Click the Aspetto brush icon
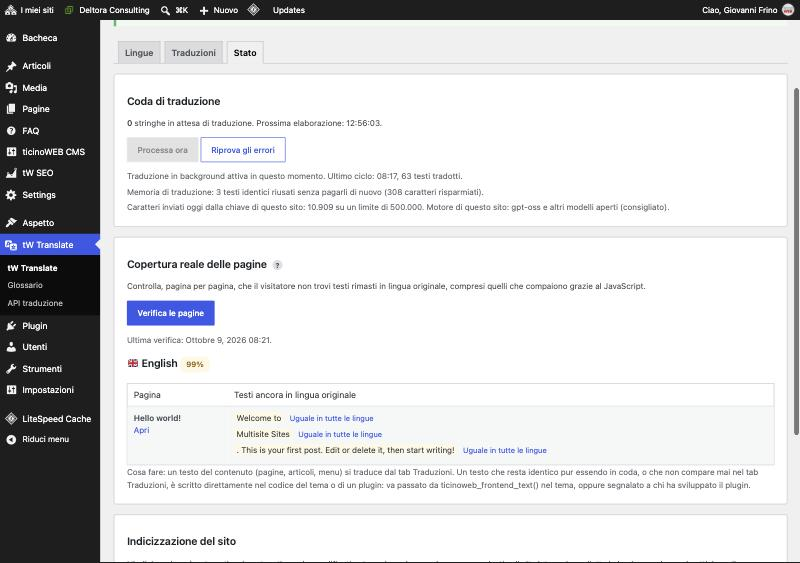 (x=11, y=223)
